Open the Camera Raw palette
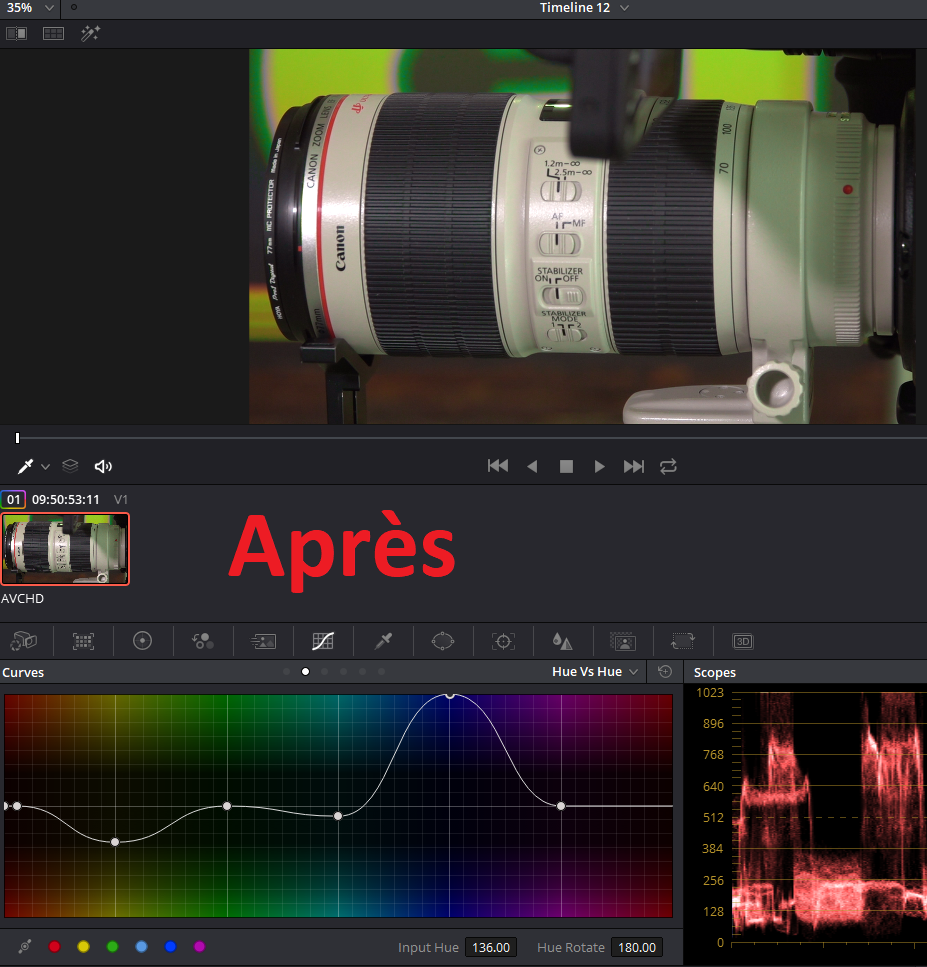 click(x=23, y=641)
